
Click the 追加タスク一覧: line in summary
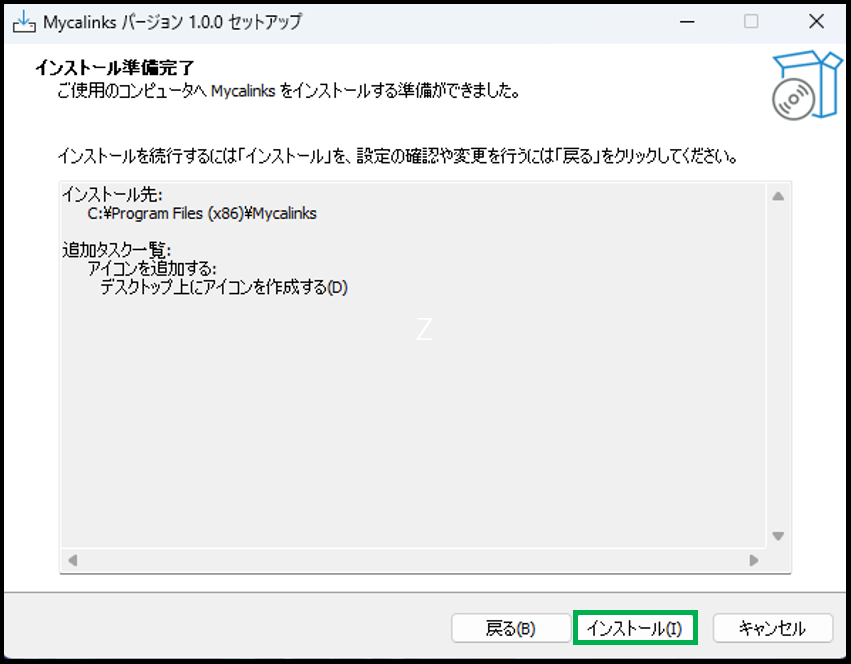coord(117,250)
